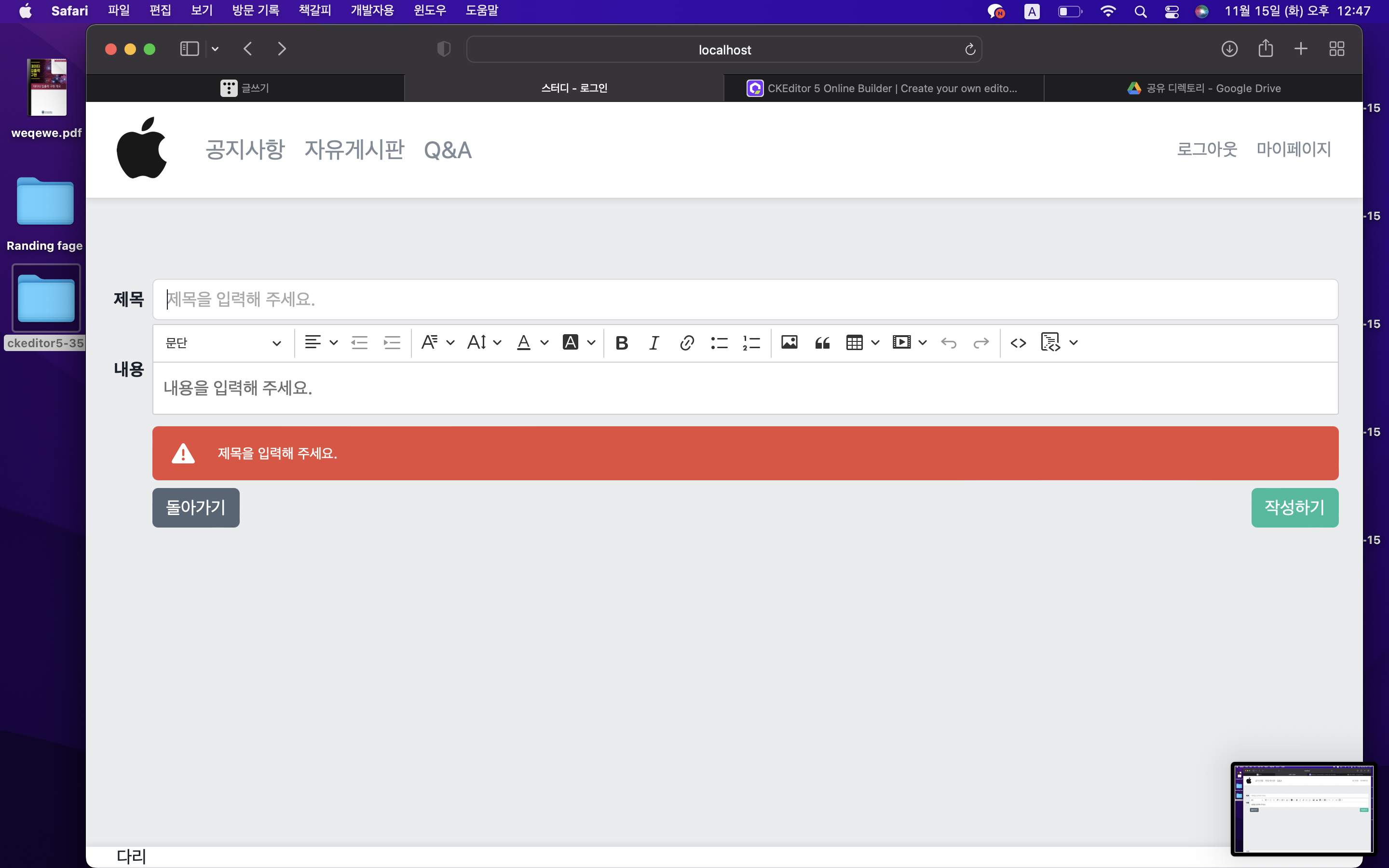This screenshot has width=1389, height=868.
Task: Create a numbered list
Action: pyautogui.click(x=751, y=343)
